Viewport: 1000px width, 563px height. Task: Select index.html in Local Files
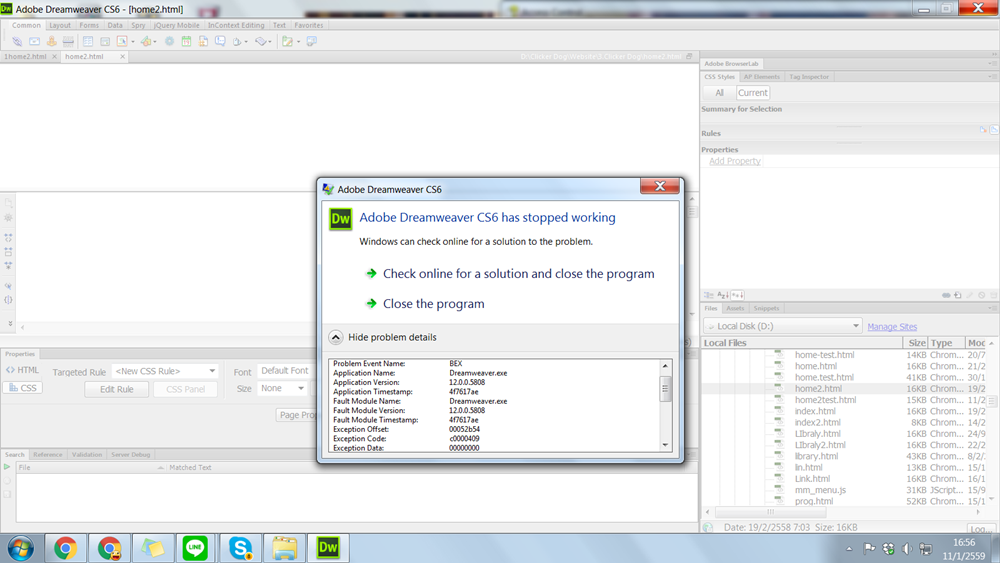[815, 411]
